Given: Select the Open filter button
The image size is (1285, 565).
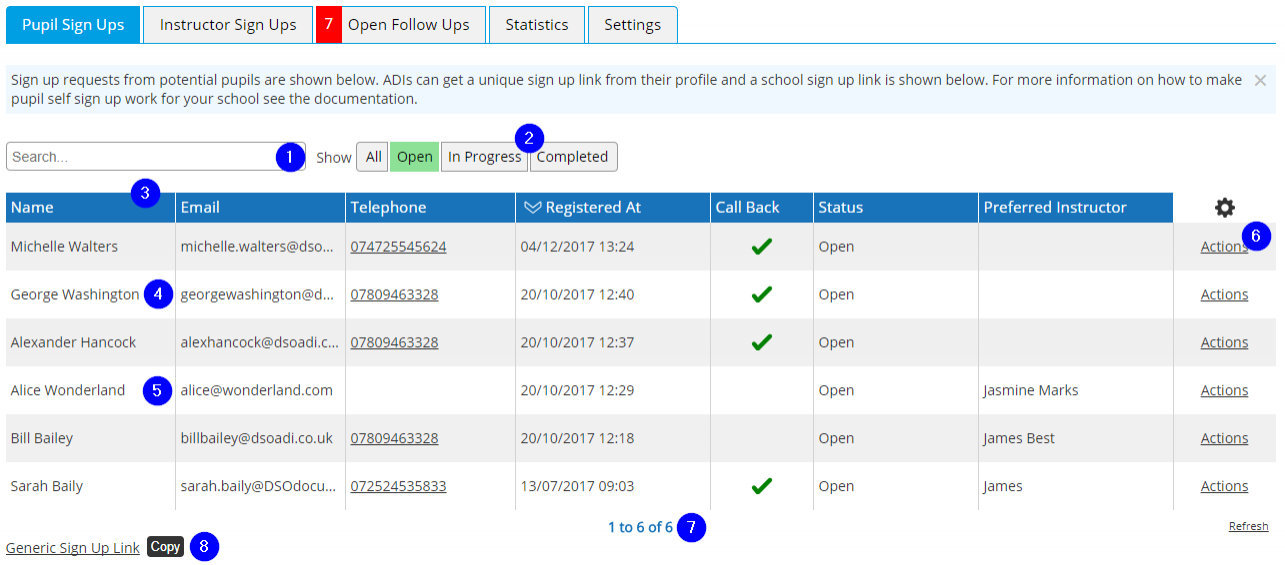Looking at the screenshot, I should 414,157.
